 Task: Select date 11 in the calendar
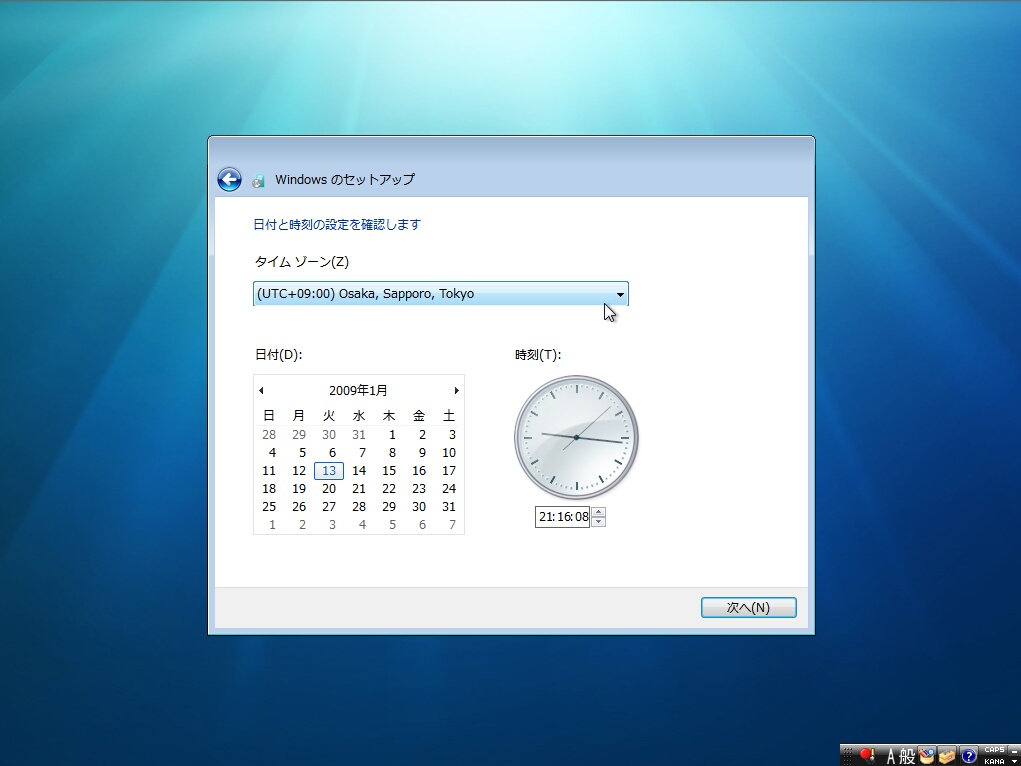pyautogui.click(x=269, y=471)
